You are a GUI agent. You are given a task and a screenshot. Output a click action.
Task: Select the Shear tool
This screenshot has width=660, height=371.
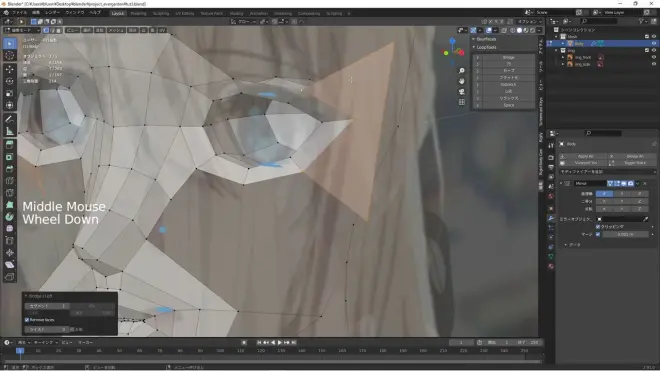(x=10, y=265)
